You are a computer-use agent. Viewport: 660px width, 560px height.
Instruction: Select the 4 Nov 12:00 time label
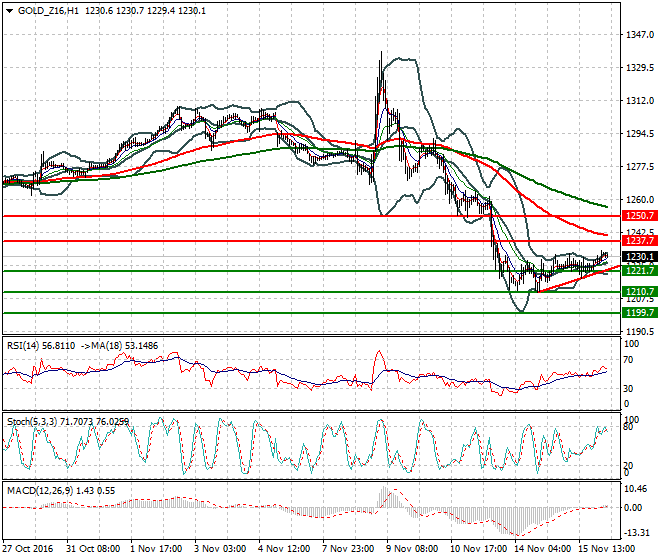(x=284, y=549)
